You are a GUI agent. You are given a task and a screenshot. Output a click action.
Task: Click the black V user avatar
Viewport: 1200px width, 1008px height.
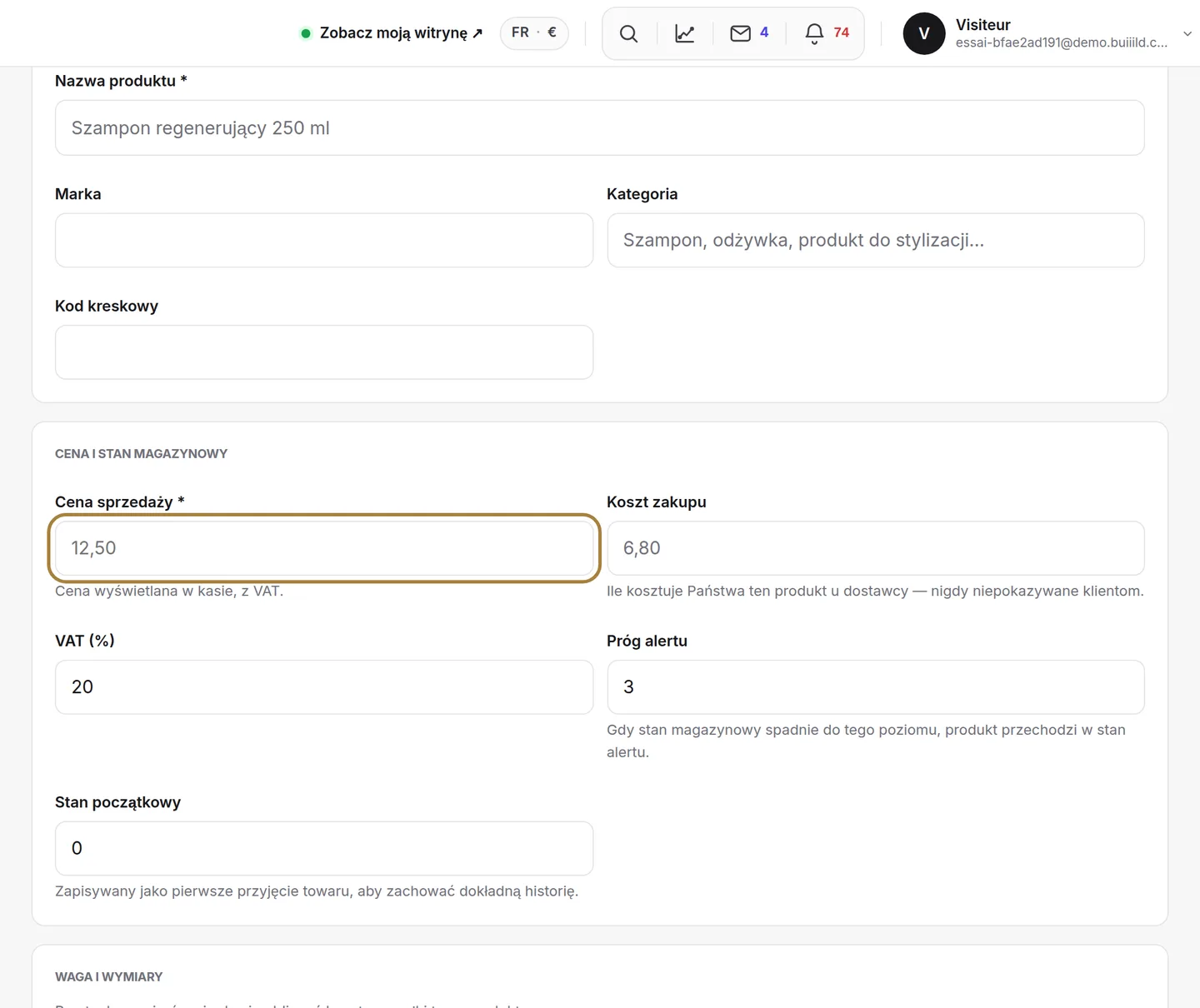pyautogui.click(x=924, y=33)
